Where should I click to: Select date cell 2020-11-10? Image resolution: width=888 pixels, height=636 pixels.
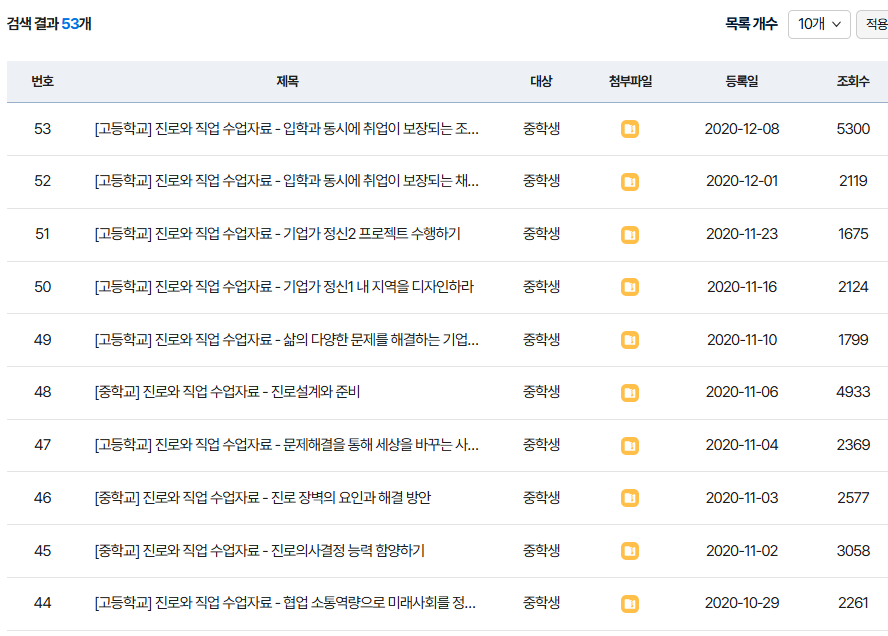pos(742,340)
